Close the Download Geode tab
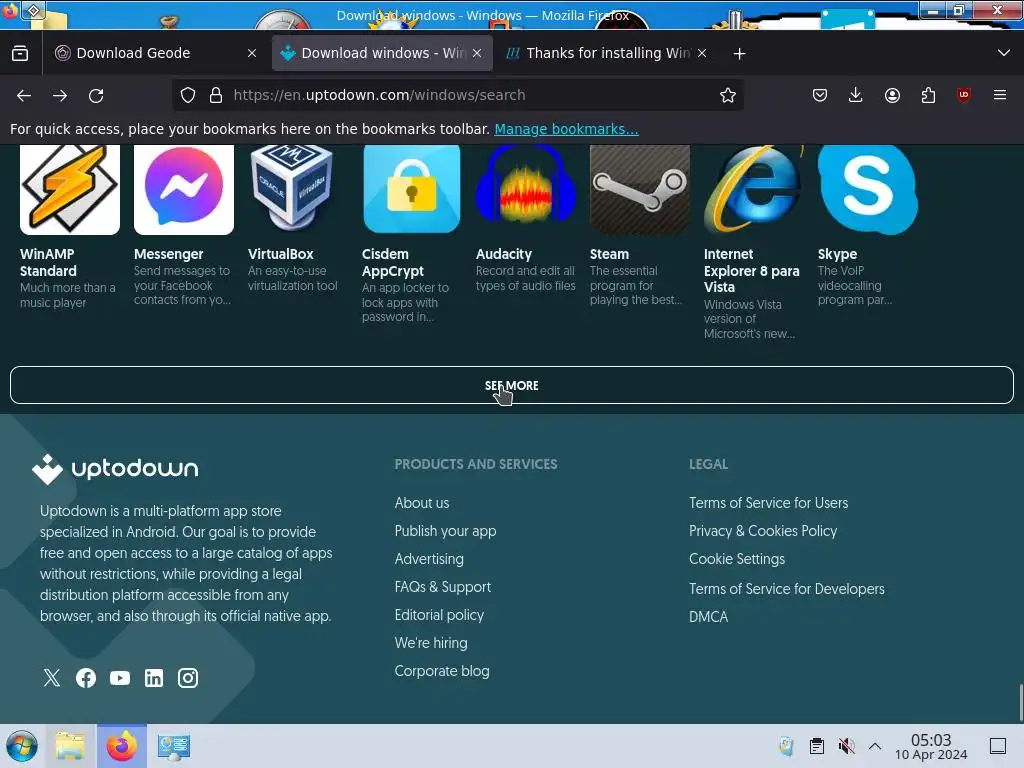Screen dimensions: 1024x768 pyautogui.click(x=252, y=54)
